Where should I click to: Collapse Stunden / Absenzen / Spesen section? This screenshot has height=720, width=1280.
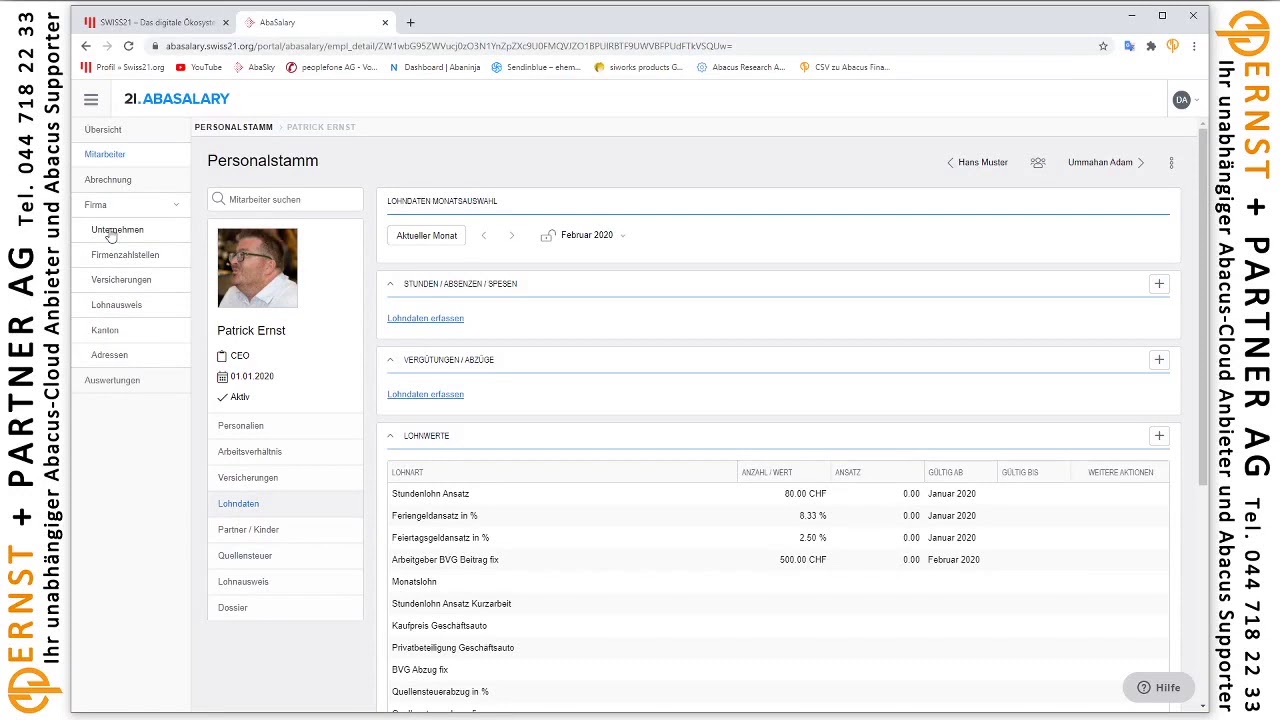coord(391,284)
